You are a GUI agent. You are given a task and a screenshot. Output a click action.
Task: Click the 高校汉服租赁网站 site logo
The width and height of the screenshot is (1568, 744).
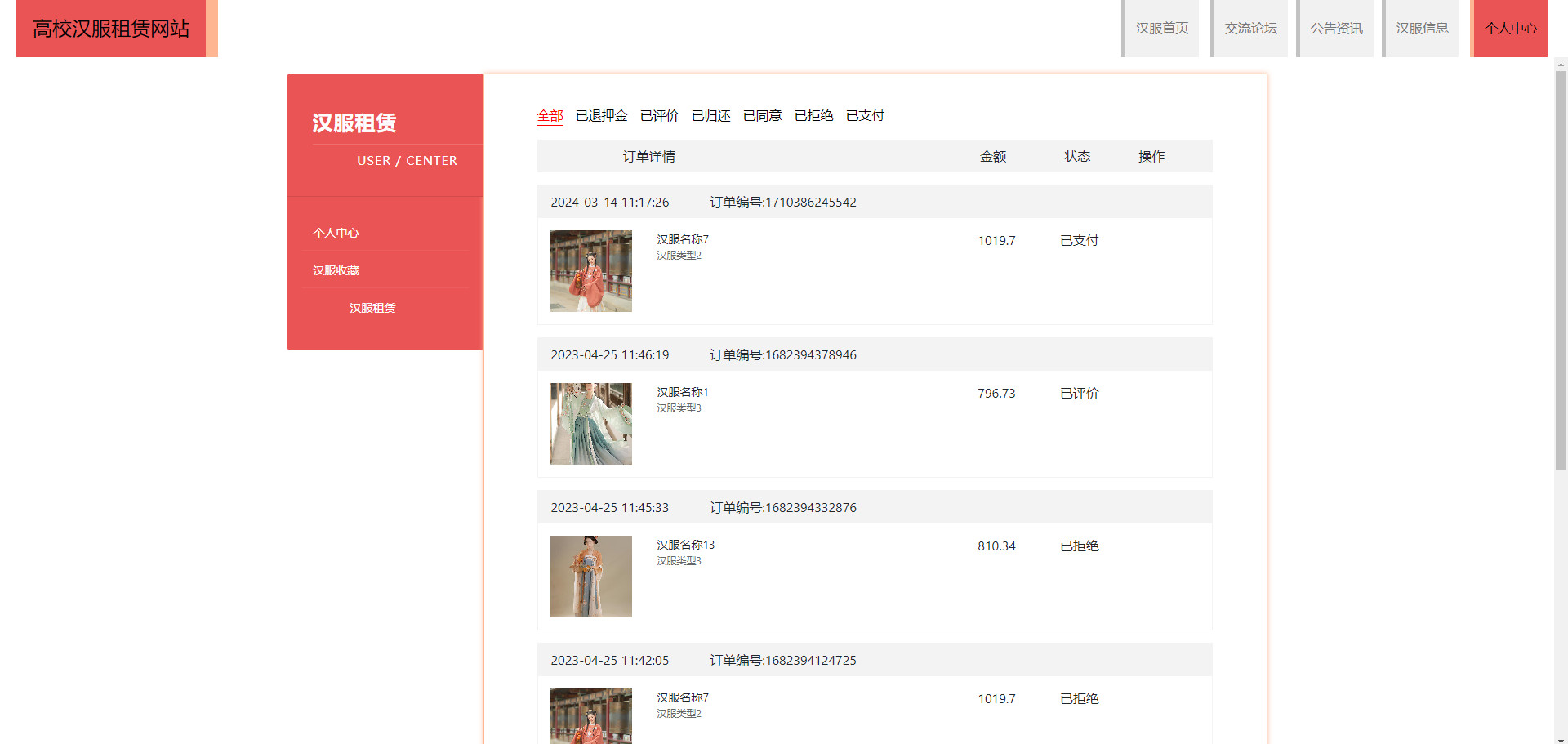pos(111,29)
